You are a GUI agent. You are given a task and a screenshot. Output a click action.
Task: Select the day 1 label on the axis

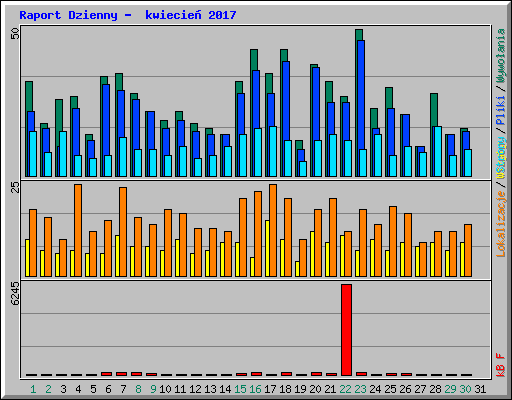pos(33,389)
